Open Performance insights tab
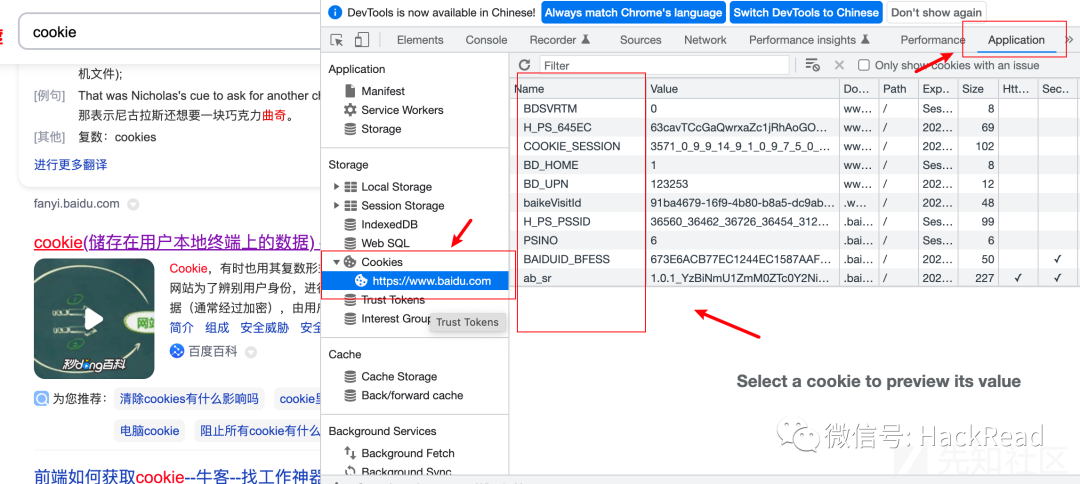The height and width of the screenshot is (484, 1080). tap(809, 40)
